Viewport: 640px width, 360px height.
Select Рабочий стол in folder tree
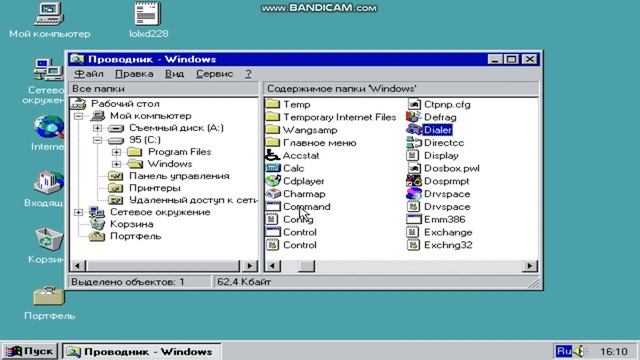pyautogui.click(x=125, y=104)
